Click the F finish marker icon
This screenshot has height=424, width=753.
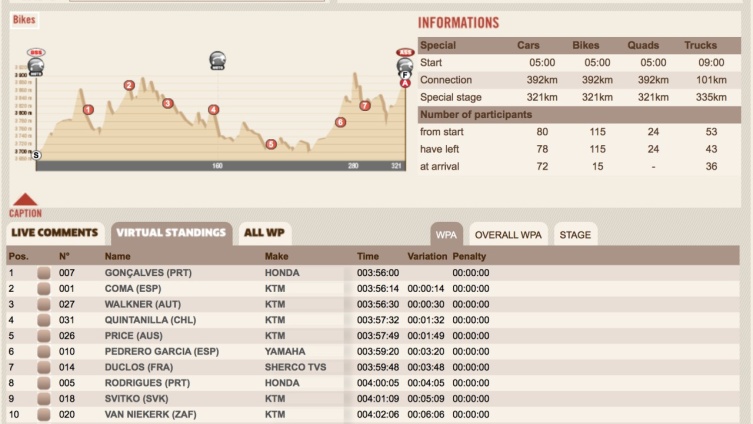coord(405,74)
